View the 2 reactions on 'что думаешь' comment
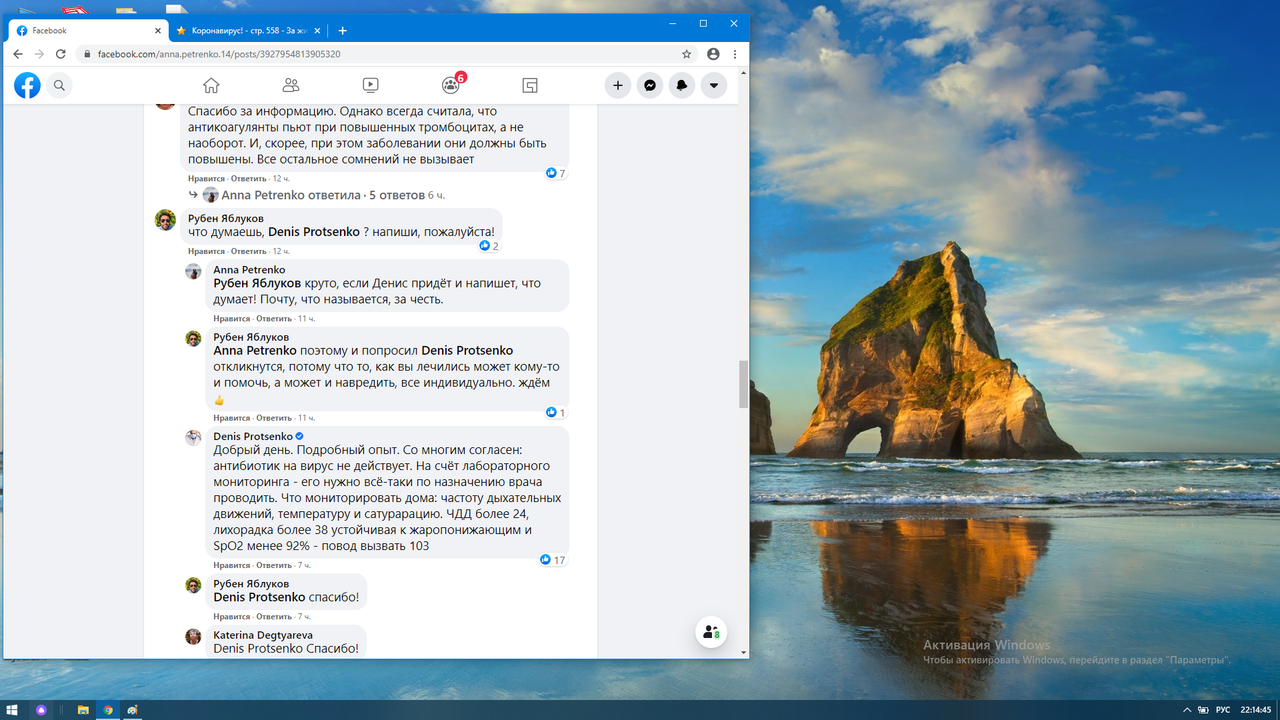This screenshot has height=720, width=1280. tap(489, 246)
